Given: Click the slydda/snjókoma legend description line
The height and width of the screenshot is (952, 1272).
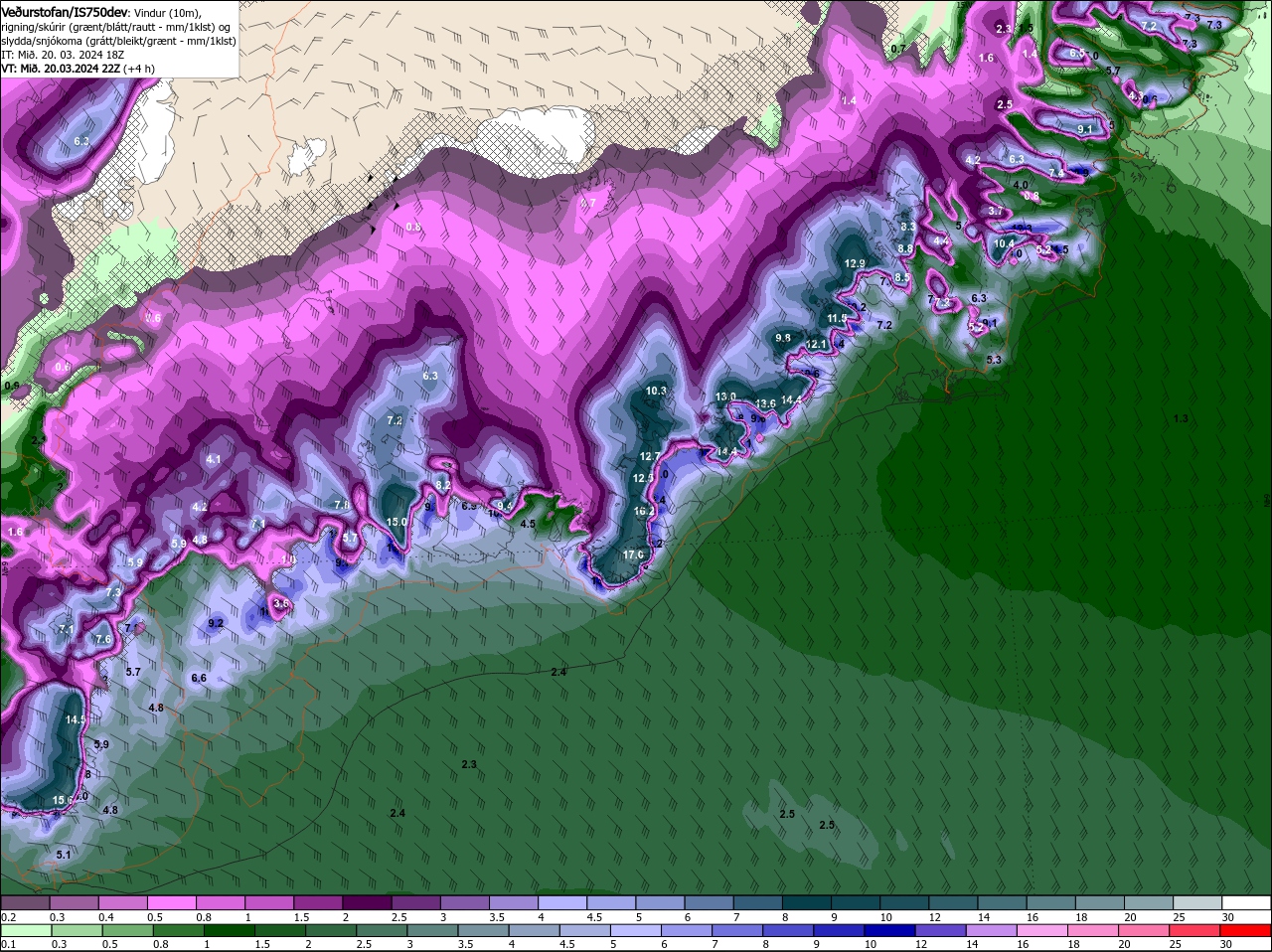Looking at the screenshot, I should pos(118,41).
